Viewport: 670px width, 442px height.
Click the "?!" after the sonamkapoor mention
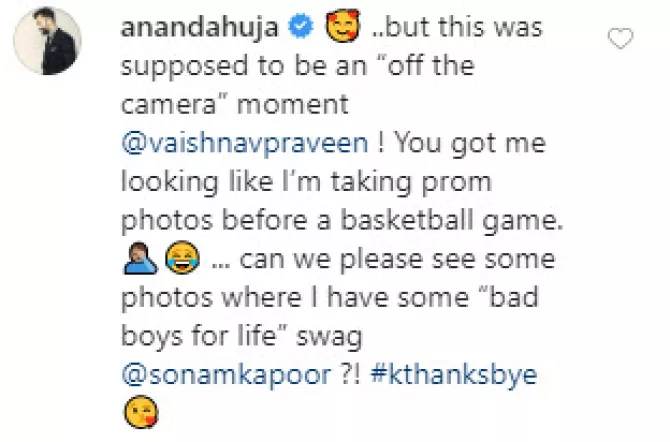pyautogui.click(x=351, y=374)
